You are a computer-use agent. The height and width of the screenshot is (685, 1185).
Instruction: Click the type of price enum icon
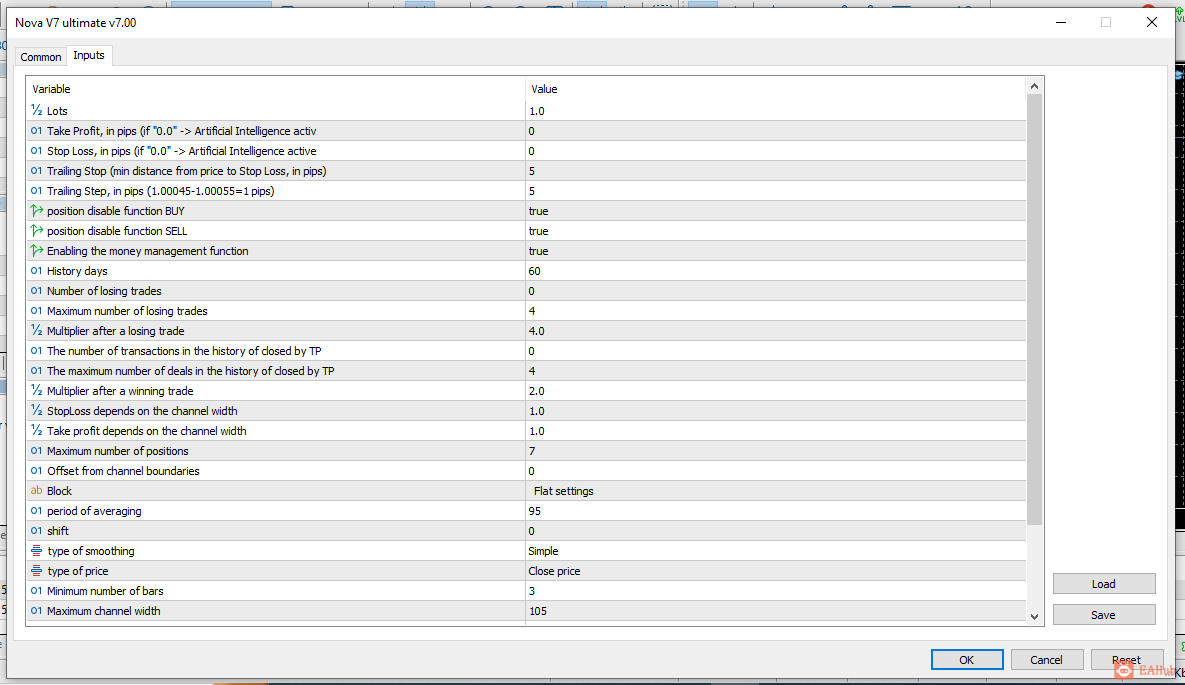click(x=36, y=571)
